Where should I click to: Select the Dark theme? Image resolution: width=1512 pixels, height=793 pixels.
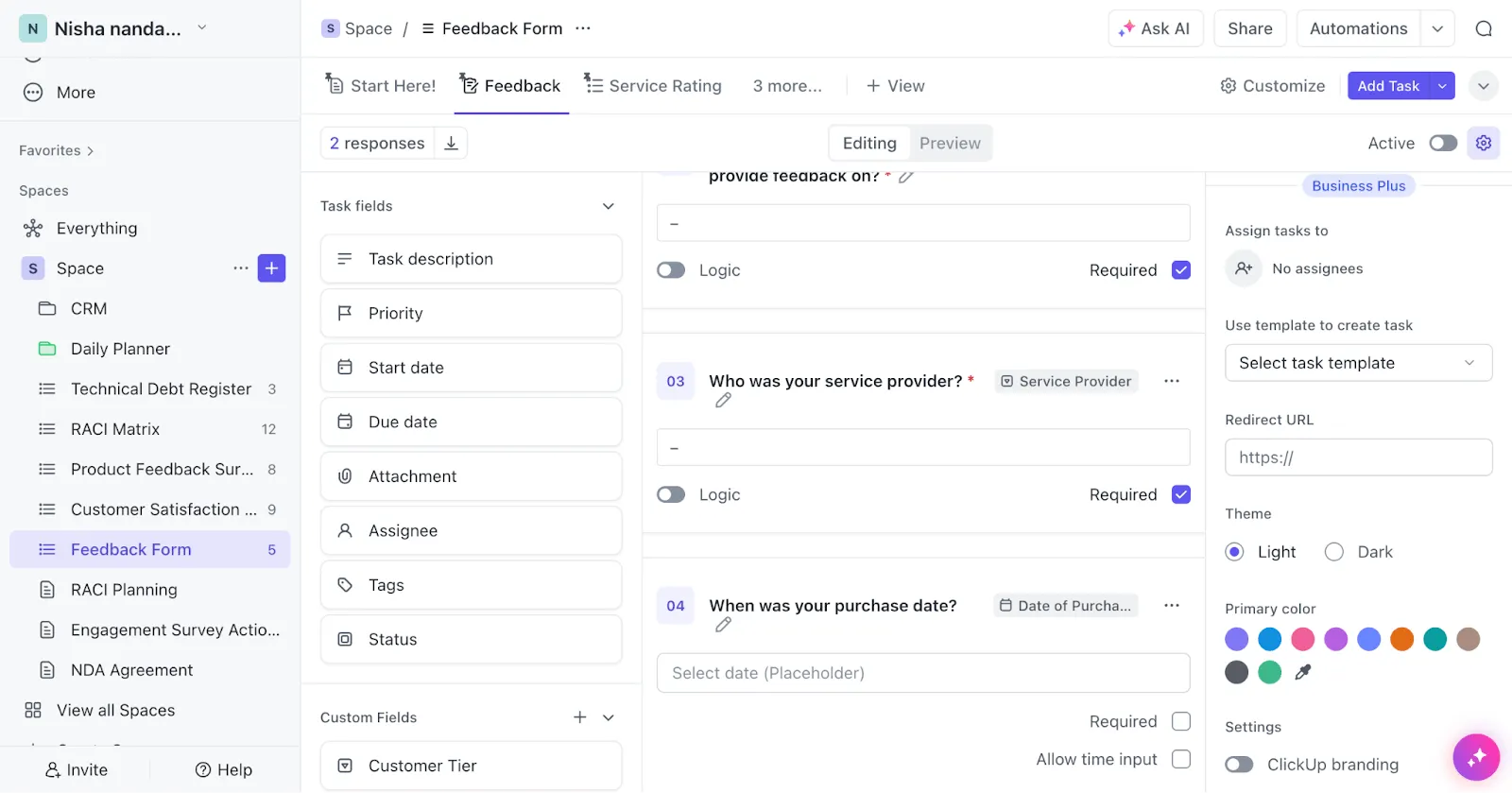(1333, 552)
